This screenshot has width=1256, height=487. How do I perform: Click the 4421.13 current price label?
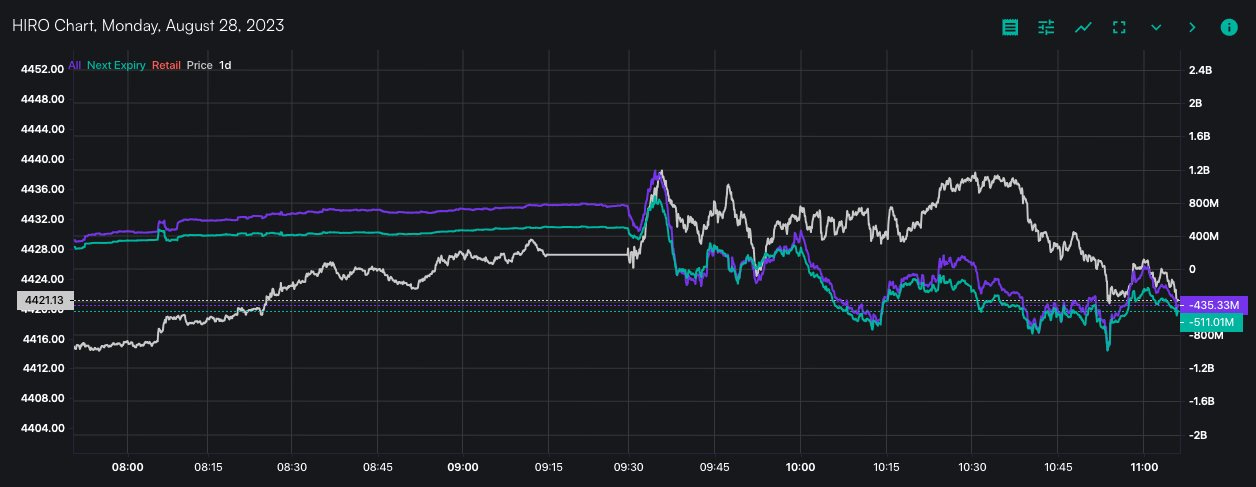[44, 300]
